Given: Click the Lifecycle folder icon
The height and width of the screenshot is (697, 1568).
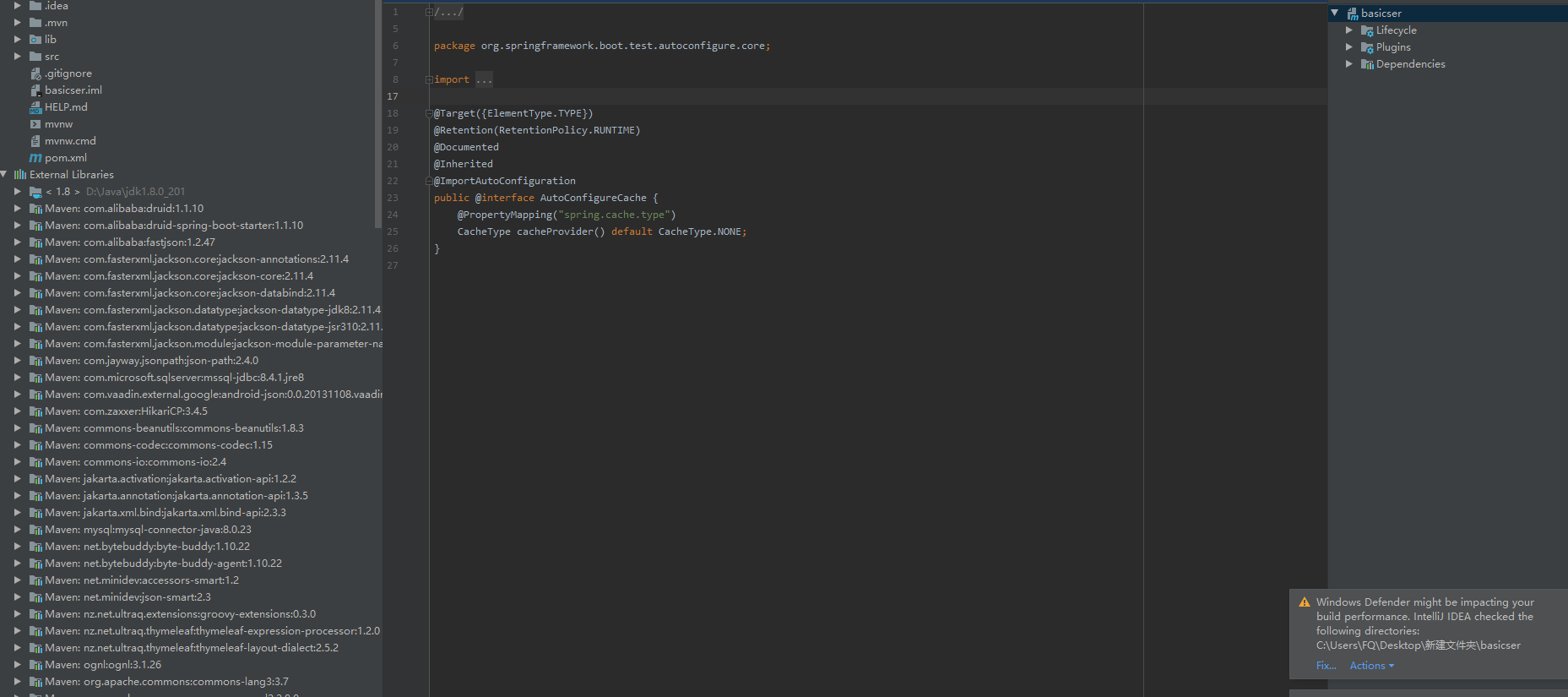Looking at the screenshot, I should pos(1367,30).
